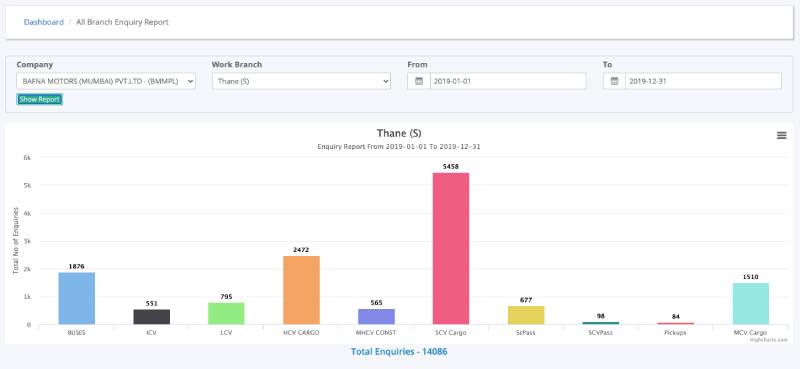The height and width of the screenshot is (369, 800).
Task: Open the chart hamburger context menu
Action: tap(781, 135)
